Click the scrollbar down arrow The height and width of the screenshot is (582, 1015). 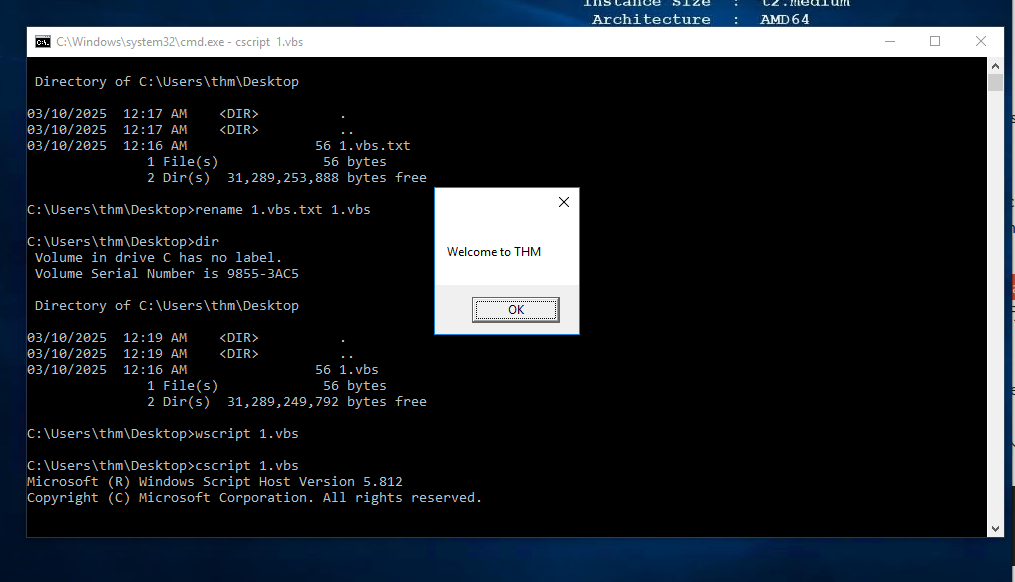pyautogui.click(x=995, y=529)
